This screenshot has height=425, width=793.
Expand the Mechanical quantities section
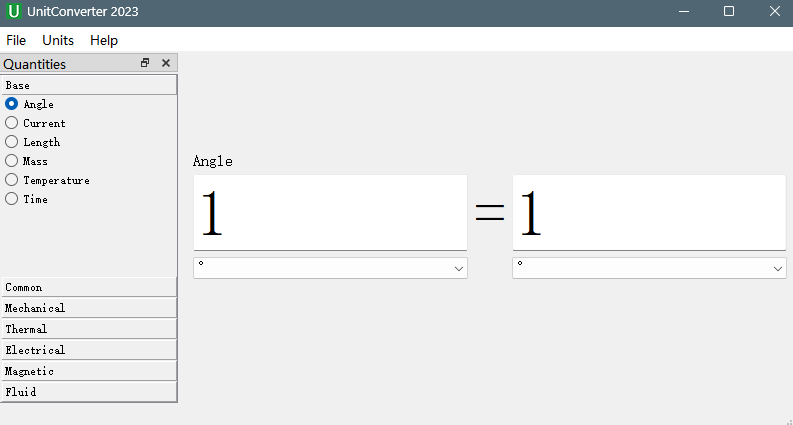[x=90, y=308]
